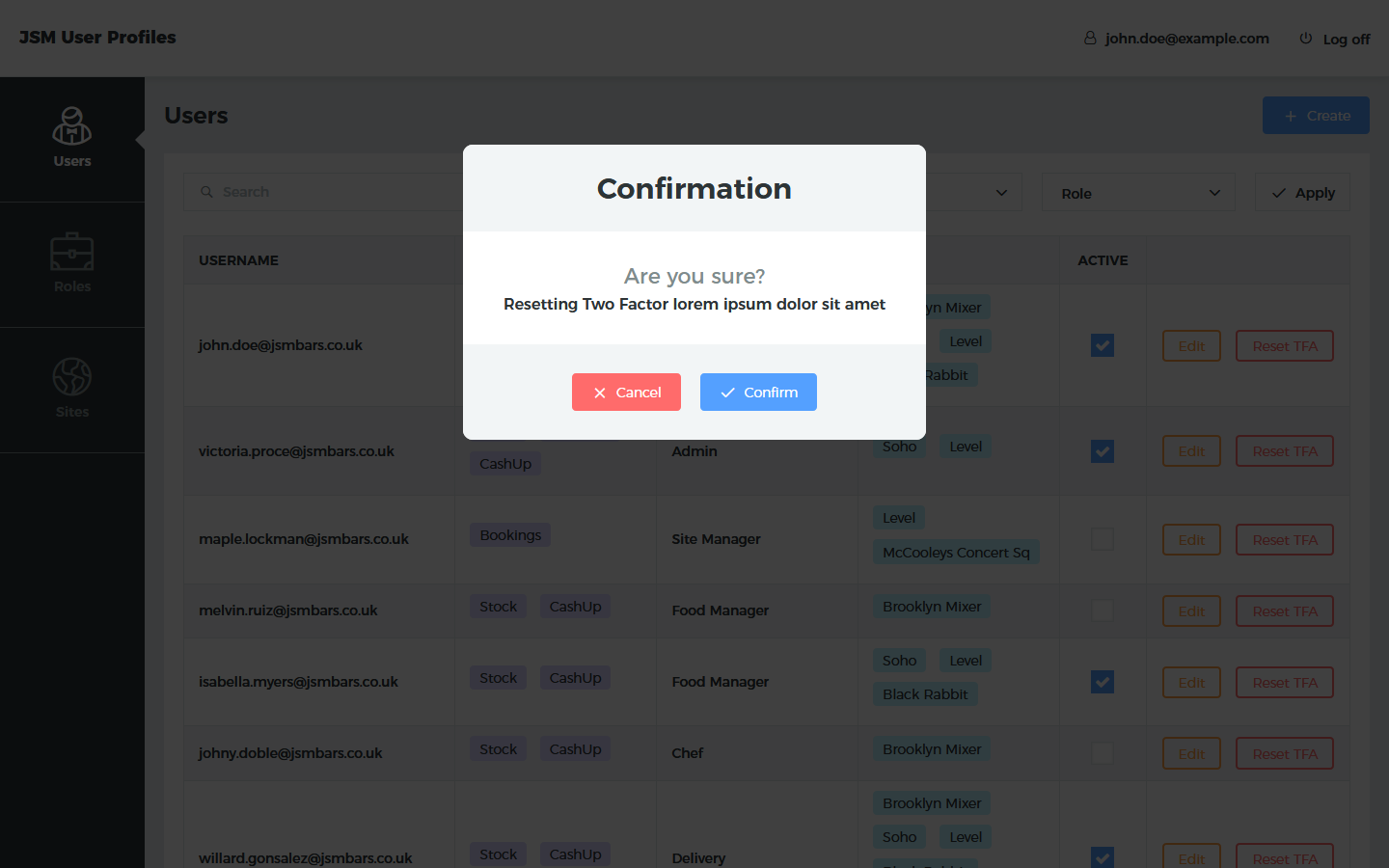The image size is (1389, 868).
Task: Enable Active checkbox for maple.lockman@jsmbars.co.uk
Action: [x=1103, y=539]
